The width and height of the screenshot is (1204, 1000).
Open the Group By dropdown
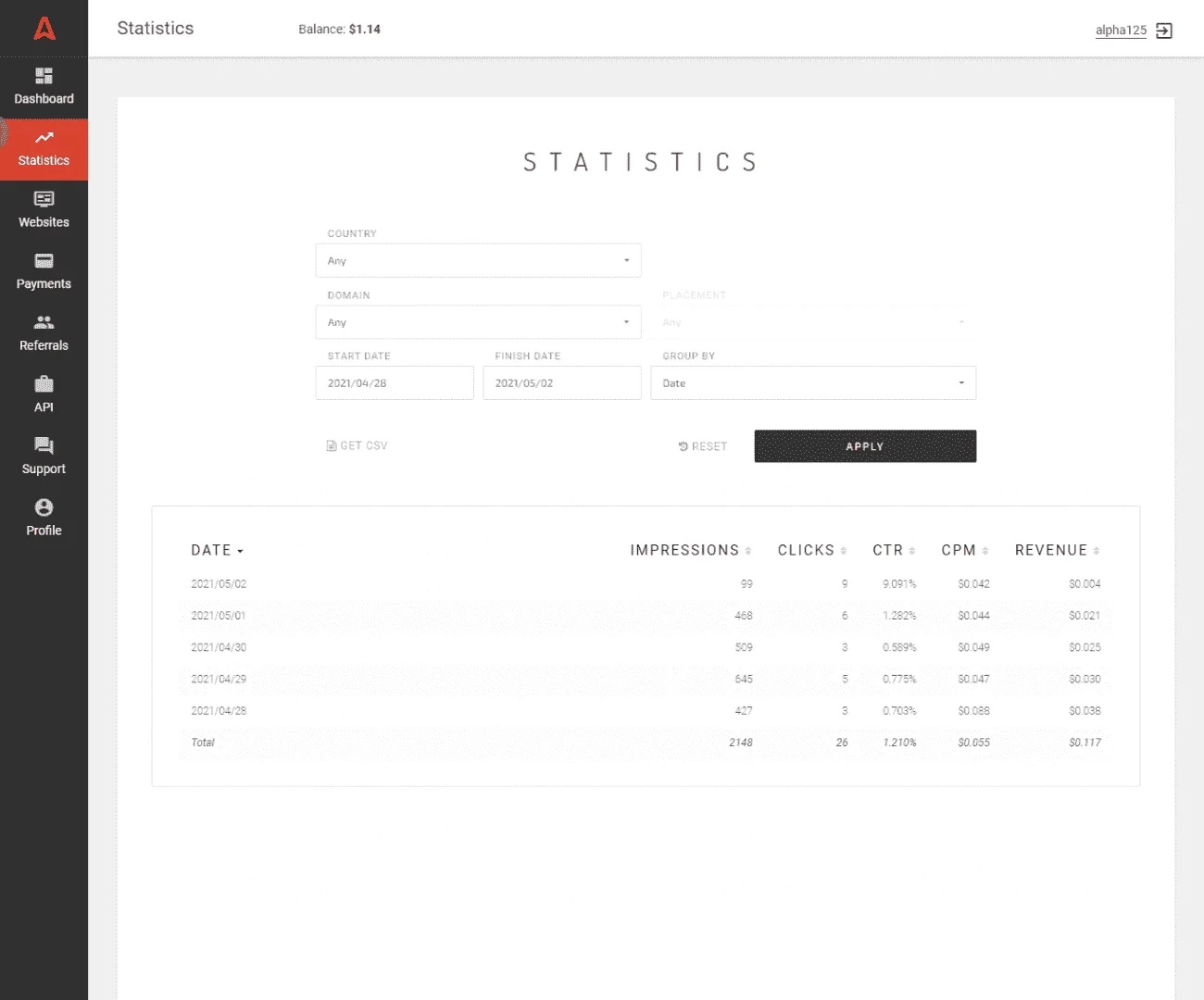tap(813, 382)
